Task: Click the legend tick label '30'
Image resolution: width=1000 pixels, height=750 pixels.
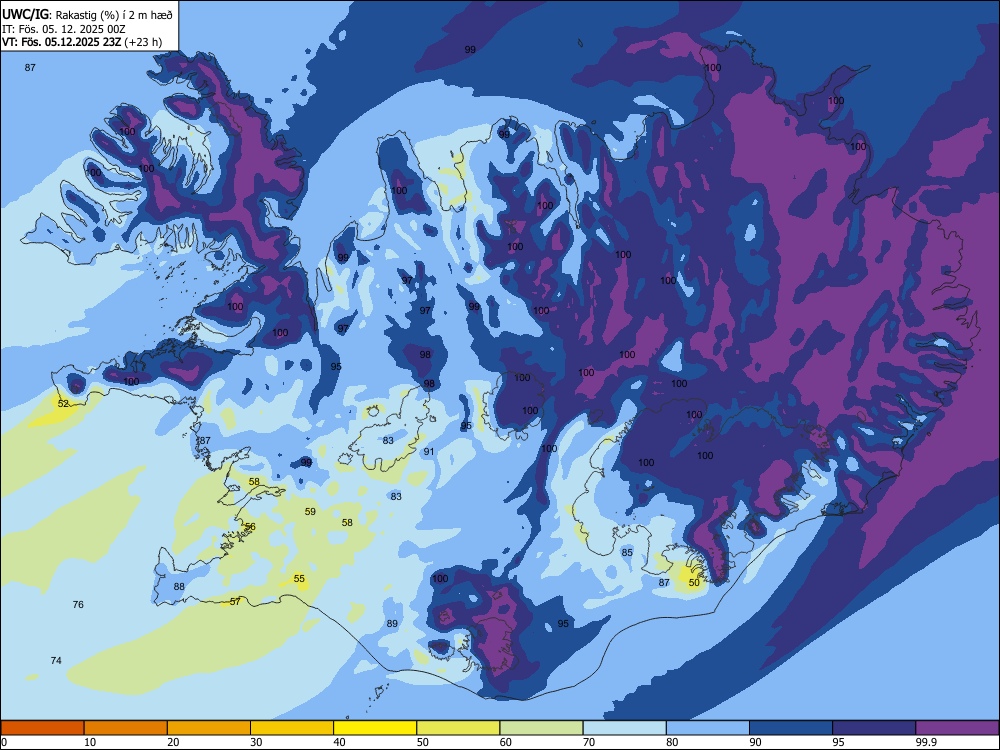Action: pos(256,742)
